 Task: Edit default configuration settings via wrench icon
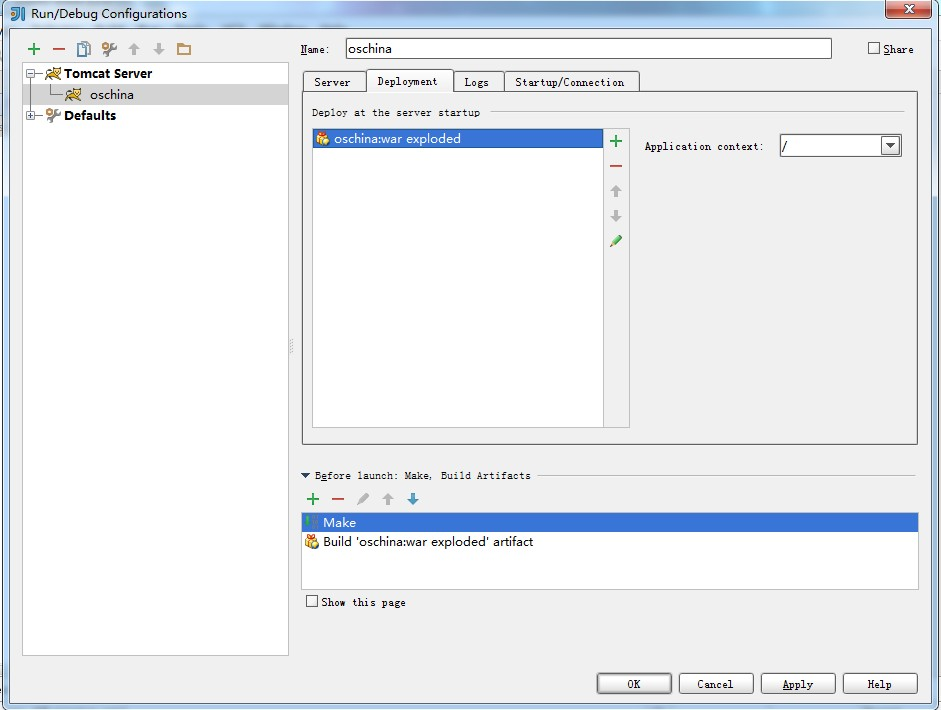click(108, 48)
